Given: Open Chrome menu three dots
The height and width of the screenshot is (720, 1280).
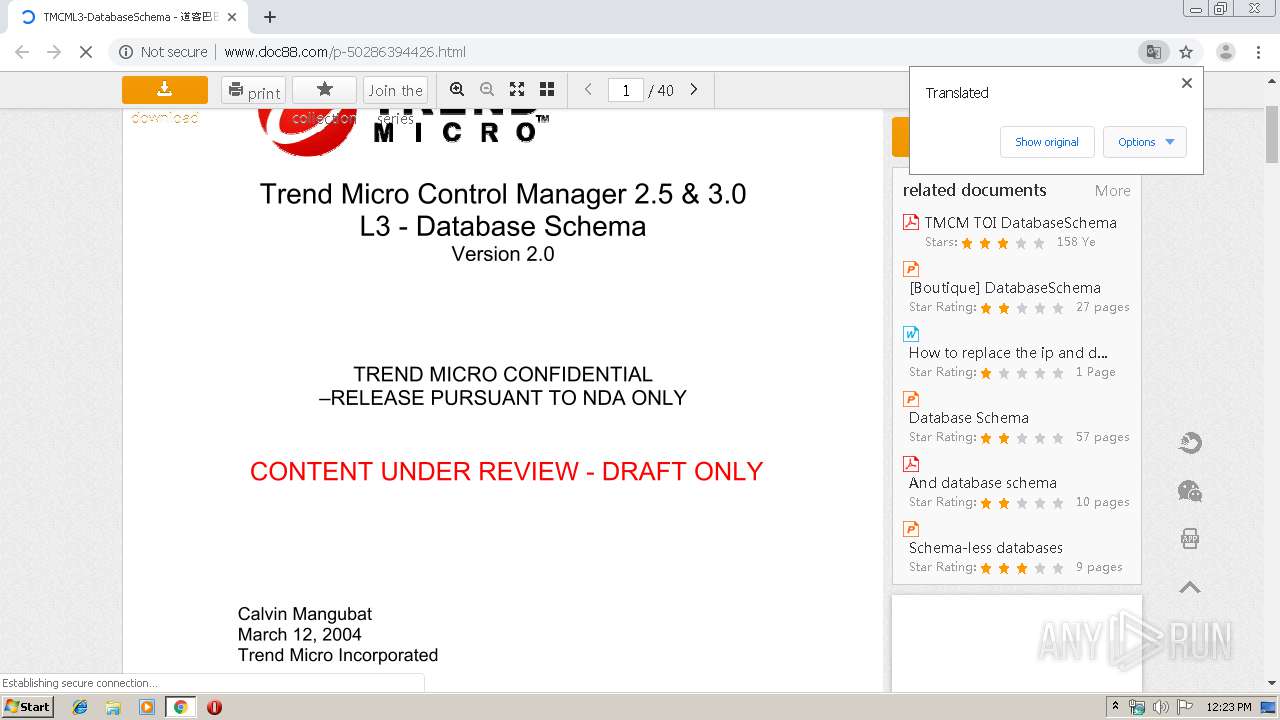Looking at the screenshot, I should point(1259,52).
